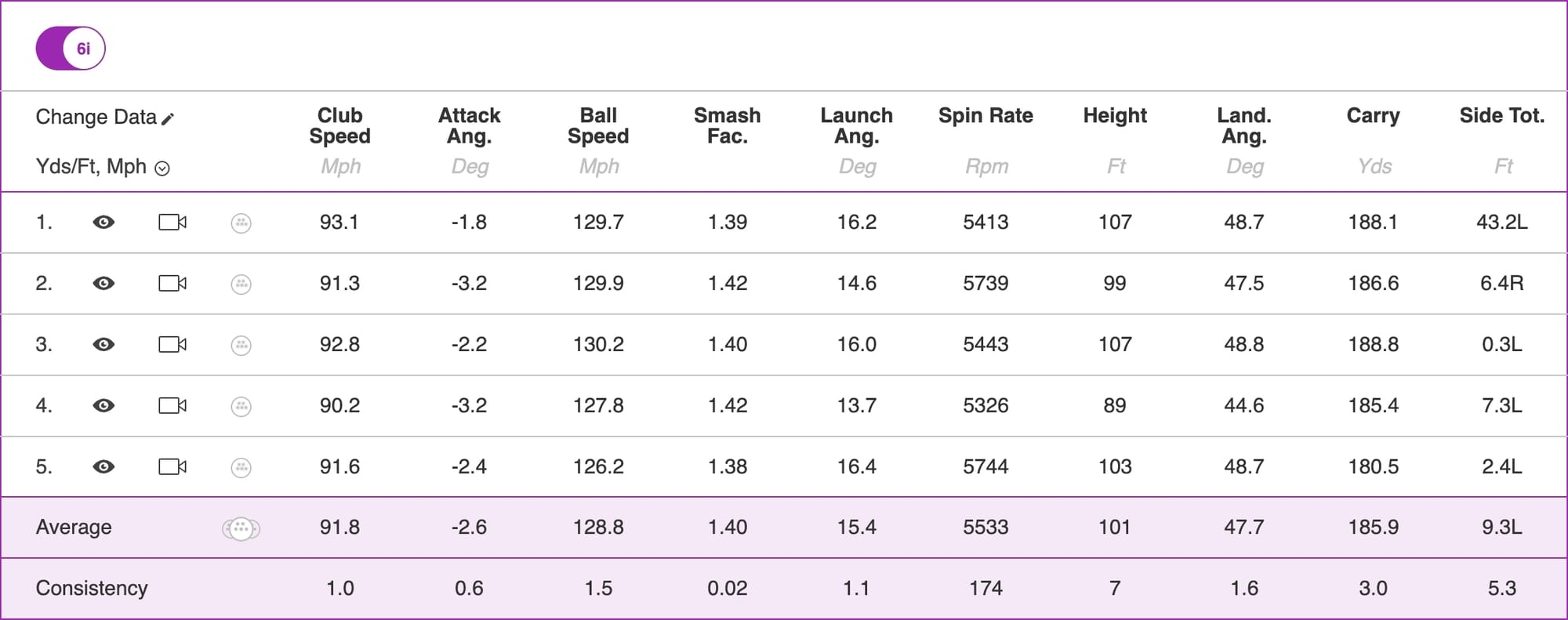Select golf ball icon for shot 3
Image resolution: width=1568 pixels, height=620 pixels.
pos(241,346)
